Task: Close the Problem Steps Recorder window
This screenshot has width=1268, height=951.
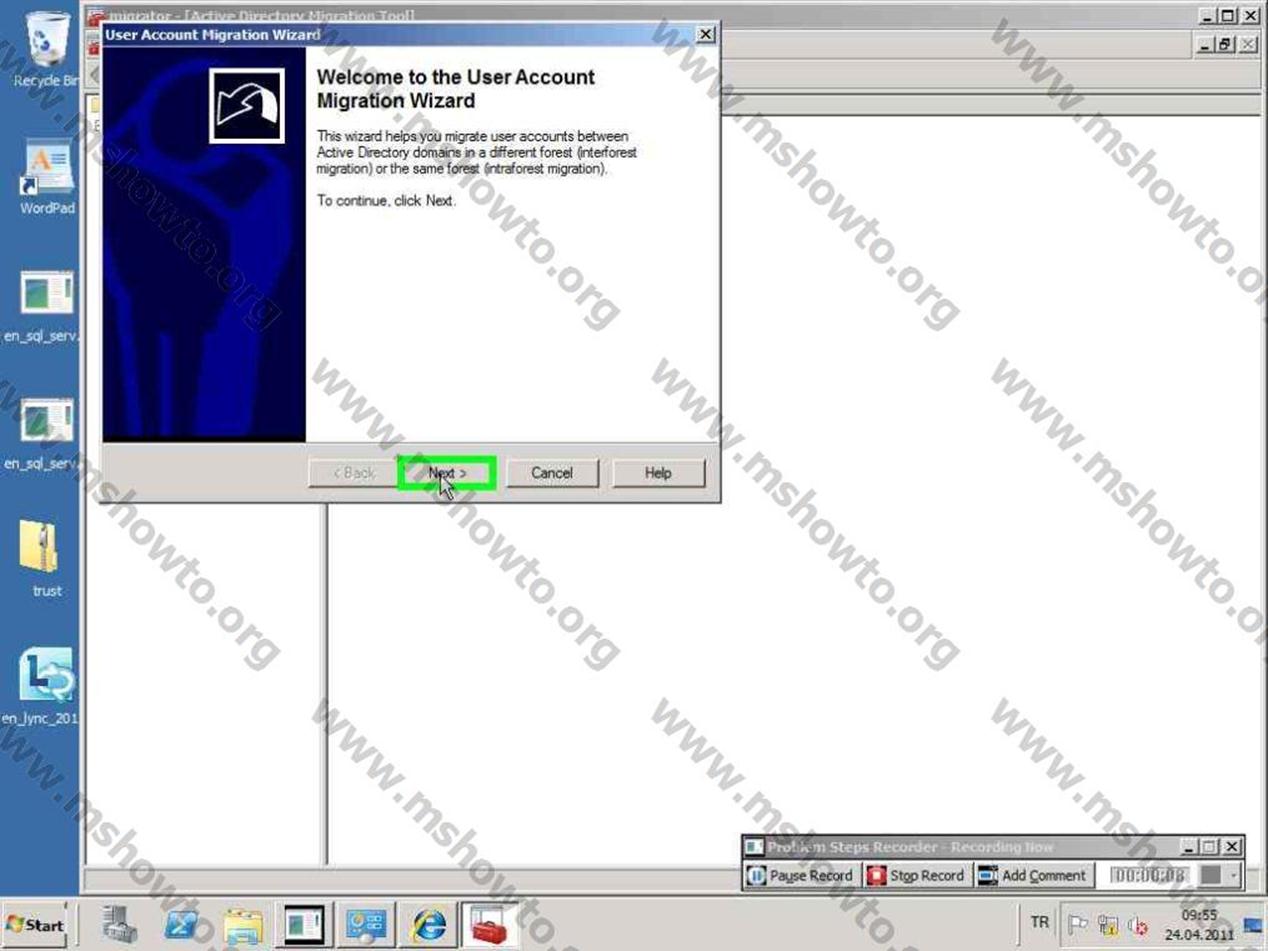Action: pos(1231,847)
